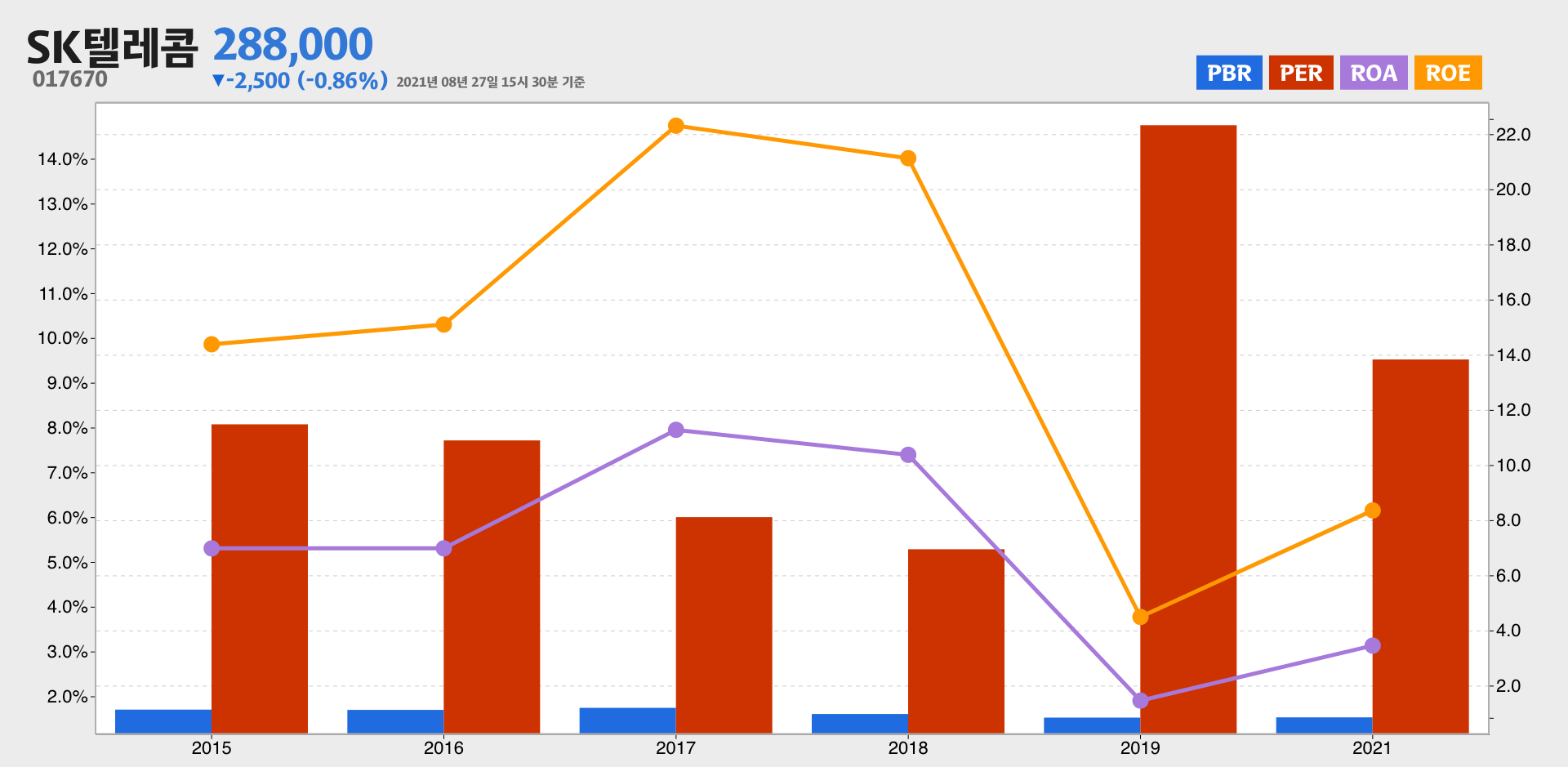Select the 2019 red PER bar

click(x=1188, y=429)
